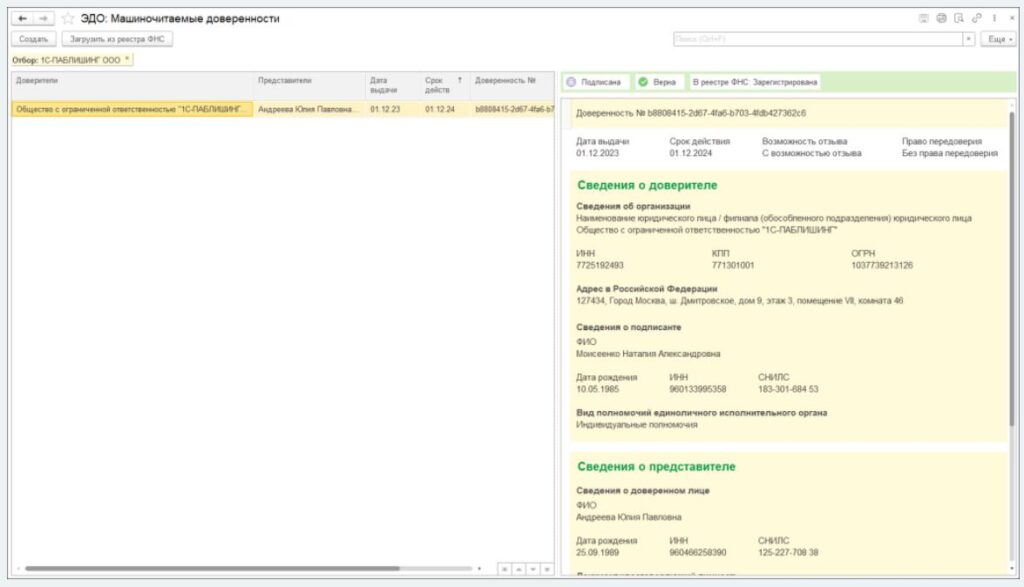This screenshot has width=1024, height=587.
Task: Click Загрузить из реестра ФНС button
Action: (x=118, y=39)
